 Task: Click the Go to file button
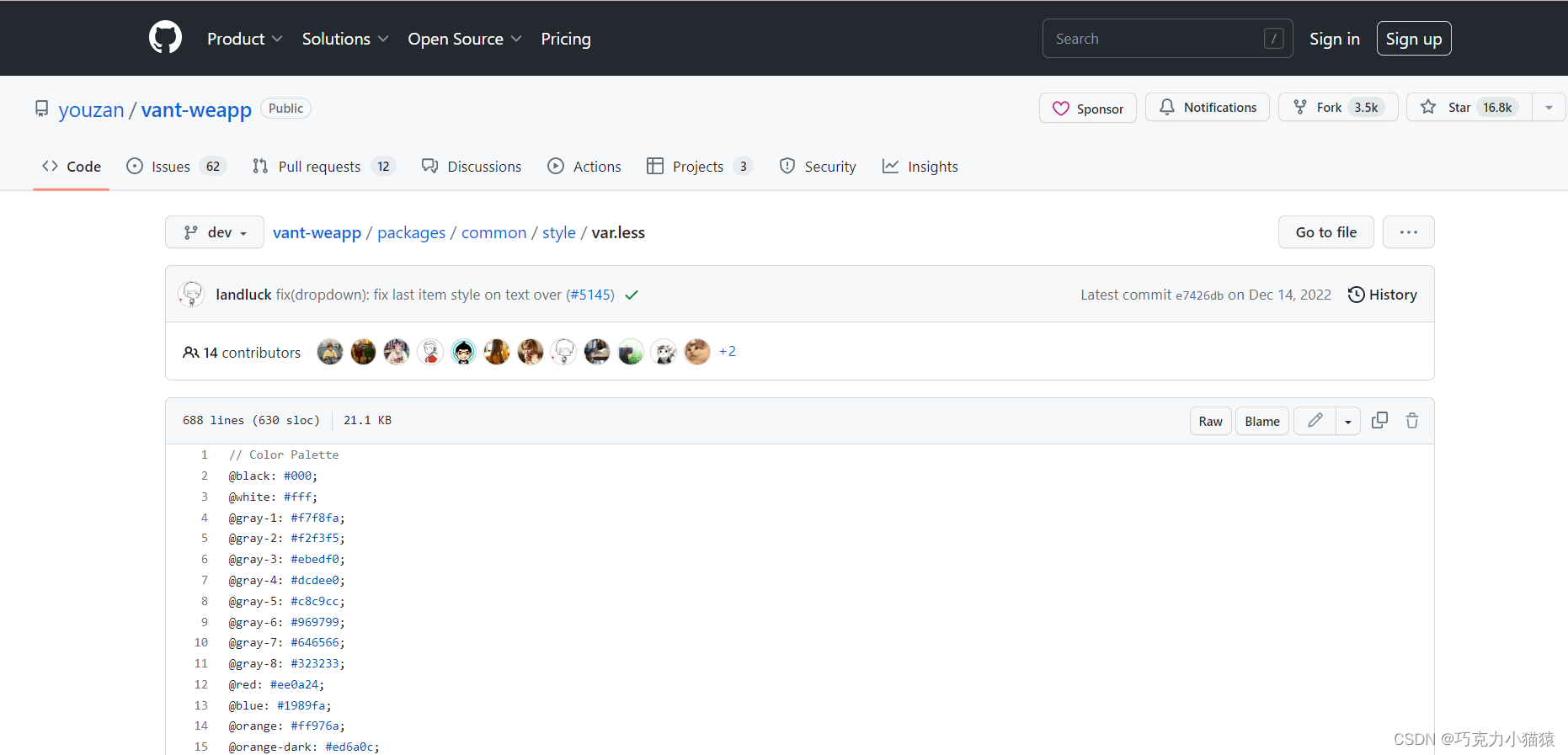tap(1326, 232)
